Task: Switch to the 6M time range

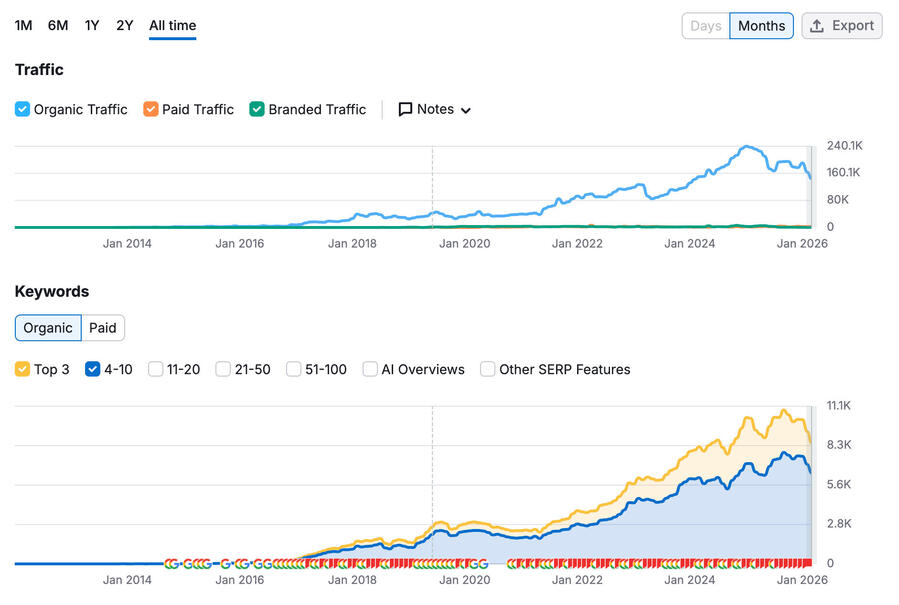Action: coord(58,26)
